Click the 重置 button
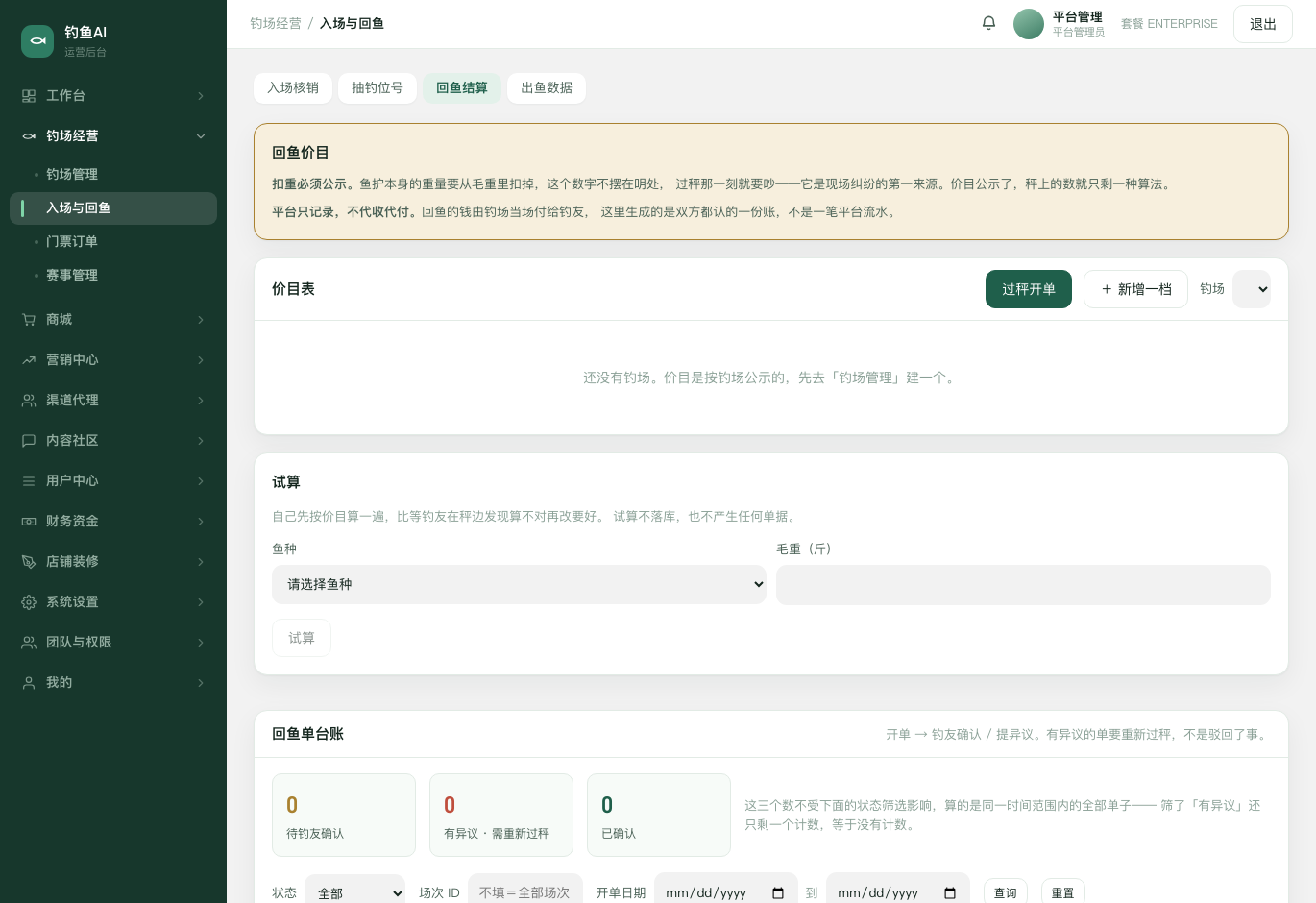Screen dimensions: 1316x903 click(x=1063, y=892)
